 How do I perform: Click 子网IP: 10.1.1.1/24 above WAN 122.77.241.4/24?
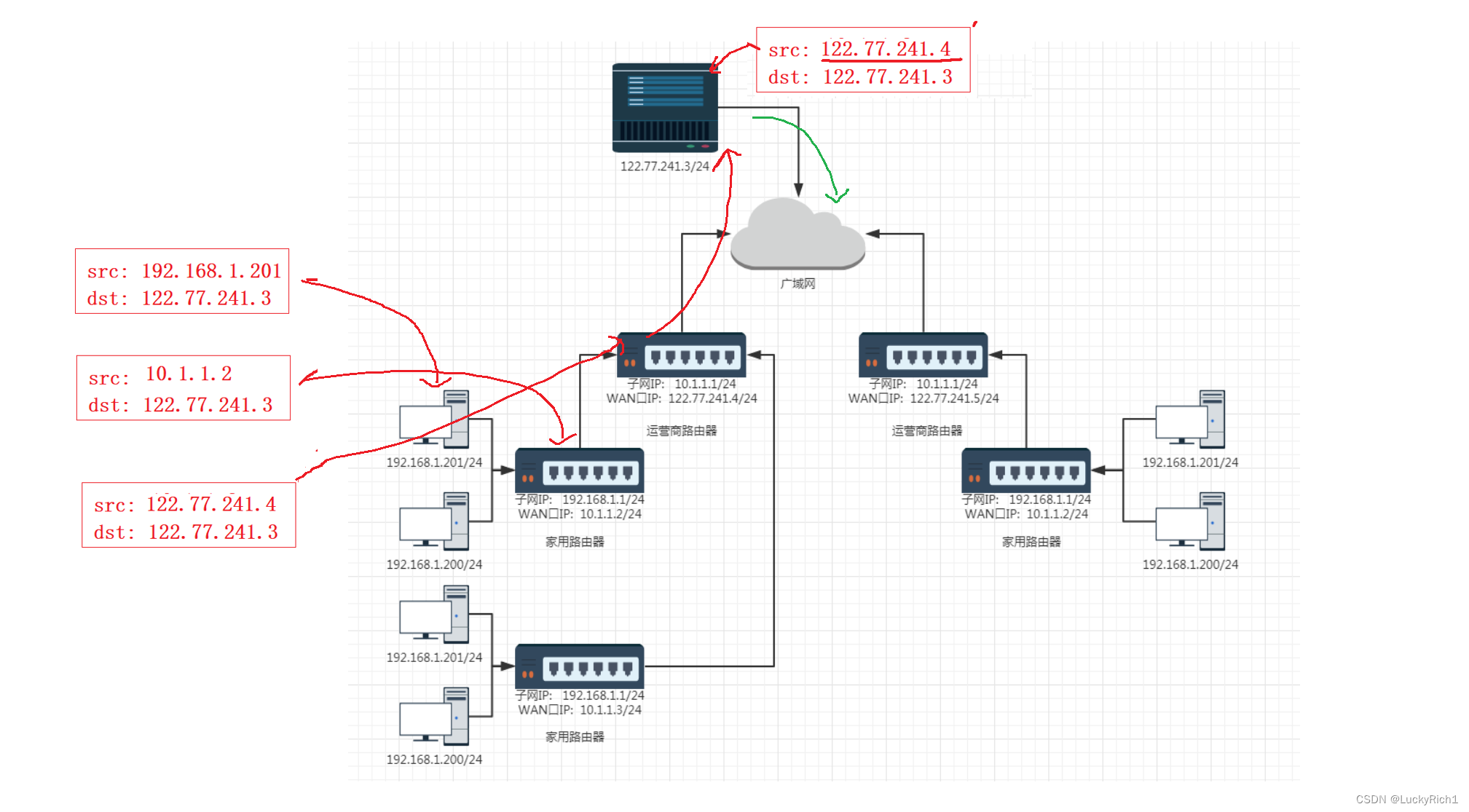point(682,384)
